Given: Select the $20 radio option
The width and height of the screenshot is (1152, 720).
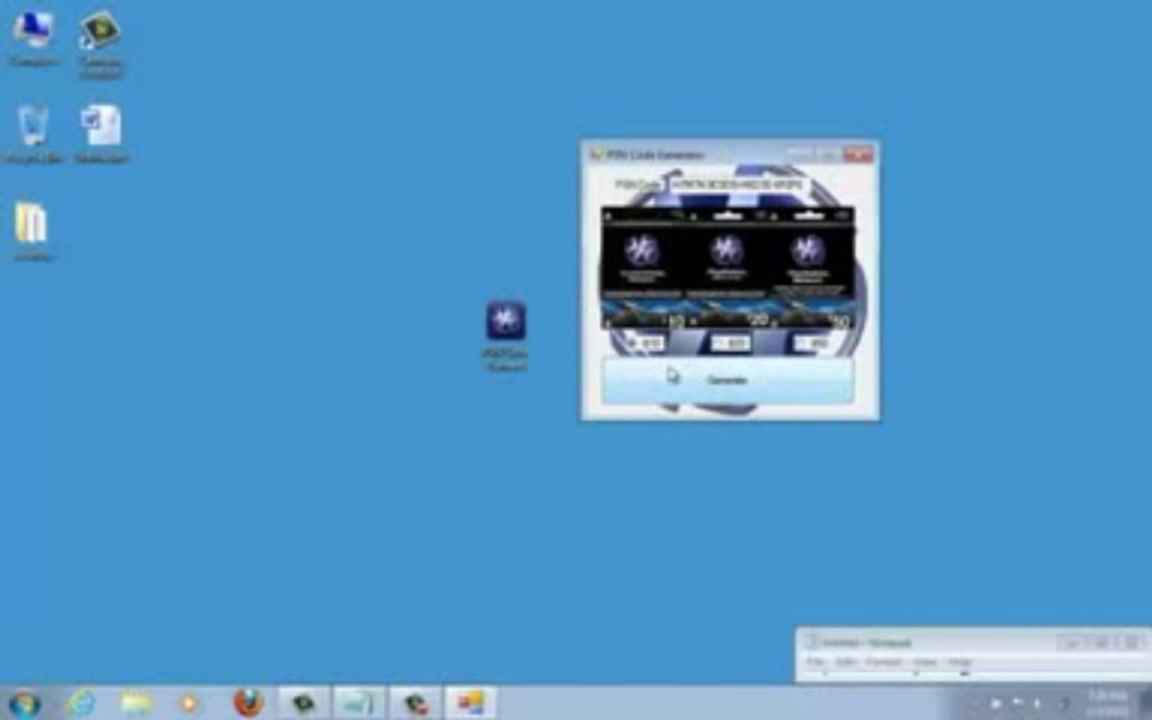Looking at the screenshot, I should click(x=719, y=343).
